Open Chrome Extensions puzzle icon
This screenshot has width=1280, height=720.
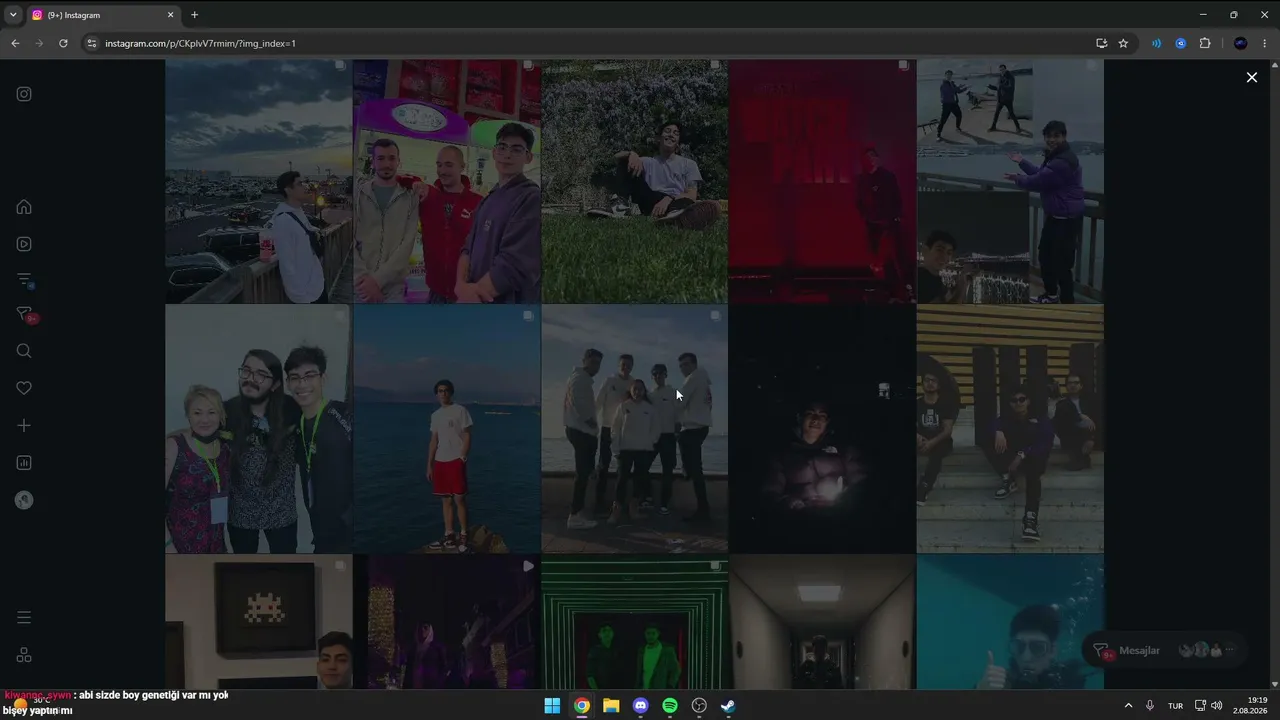pyautogui.click(x=1205, y=43)
